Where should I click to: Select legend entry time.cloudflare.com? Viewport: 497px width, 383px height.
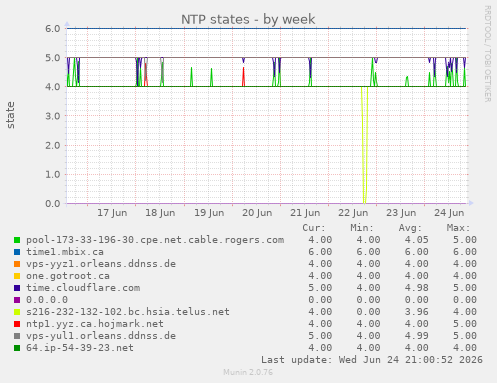click(83, 288)
